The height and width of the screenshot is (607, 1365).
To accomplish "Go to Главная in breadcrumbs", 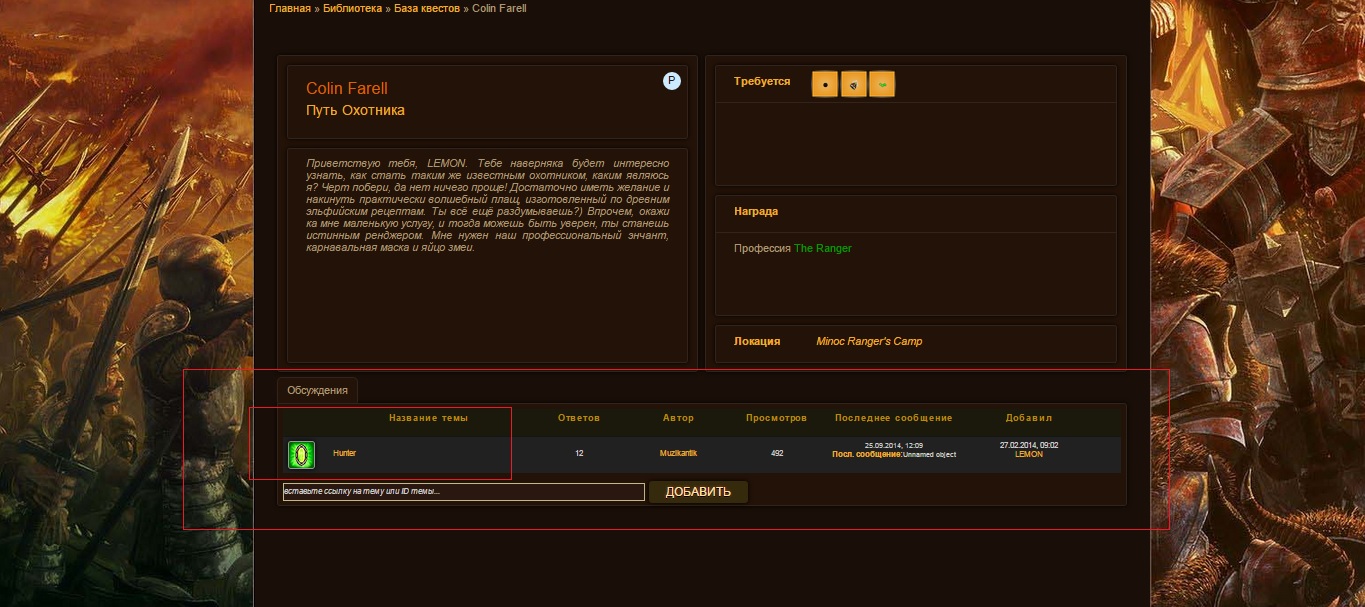I will coord(290,8).
